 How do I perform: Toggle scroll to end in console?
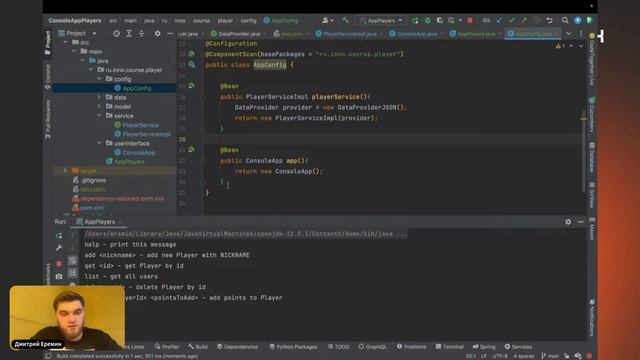coord(73,272)
